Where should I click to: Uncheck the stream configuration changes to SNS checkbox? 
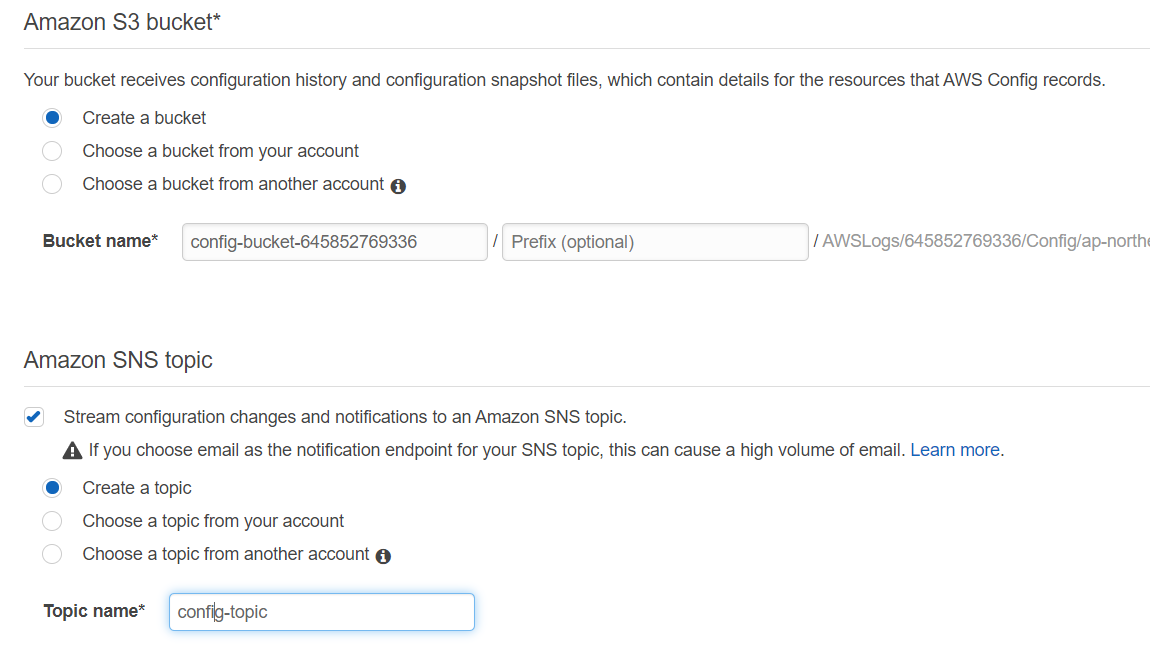[34, 417]
